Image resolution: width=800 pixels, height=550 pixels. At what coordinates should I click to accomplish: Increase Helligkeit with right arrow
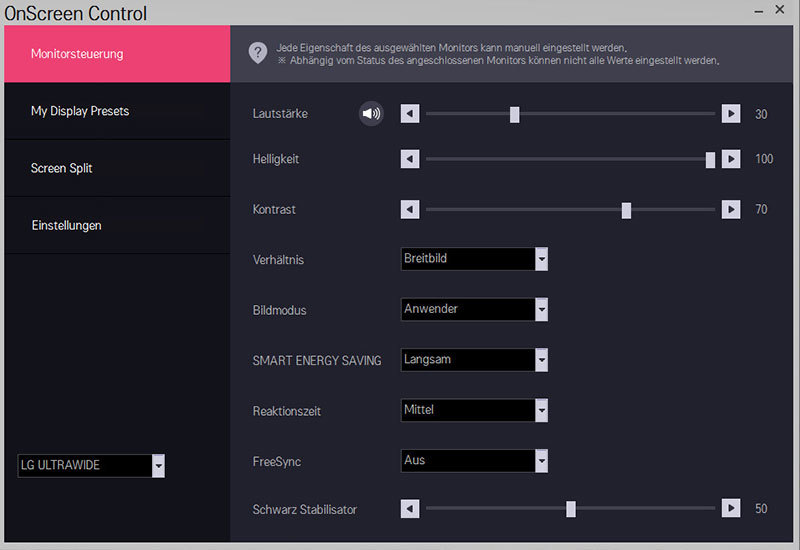click(731, 159)
